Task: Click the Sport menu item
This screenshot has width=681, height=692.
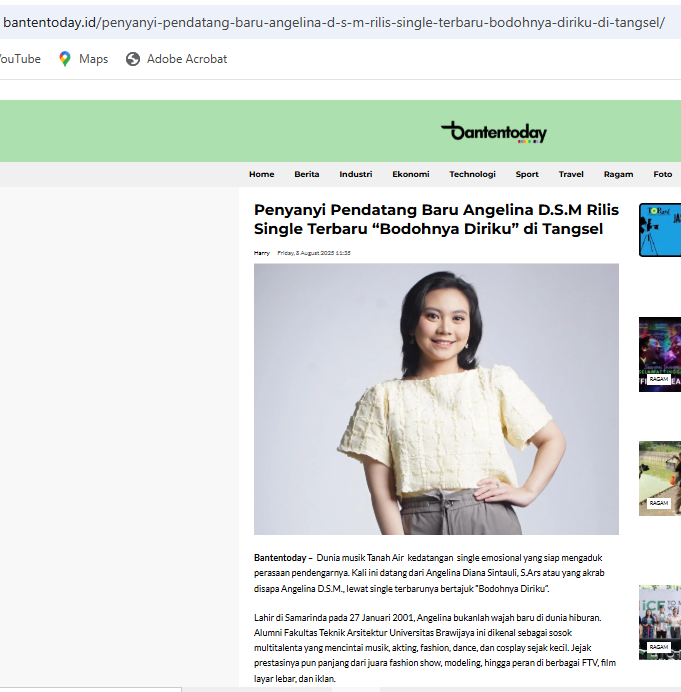Action: (x=527, y=174)
